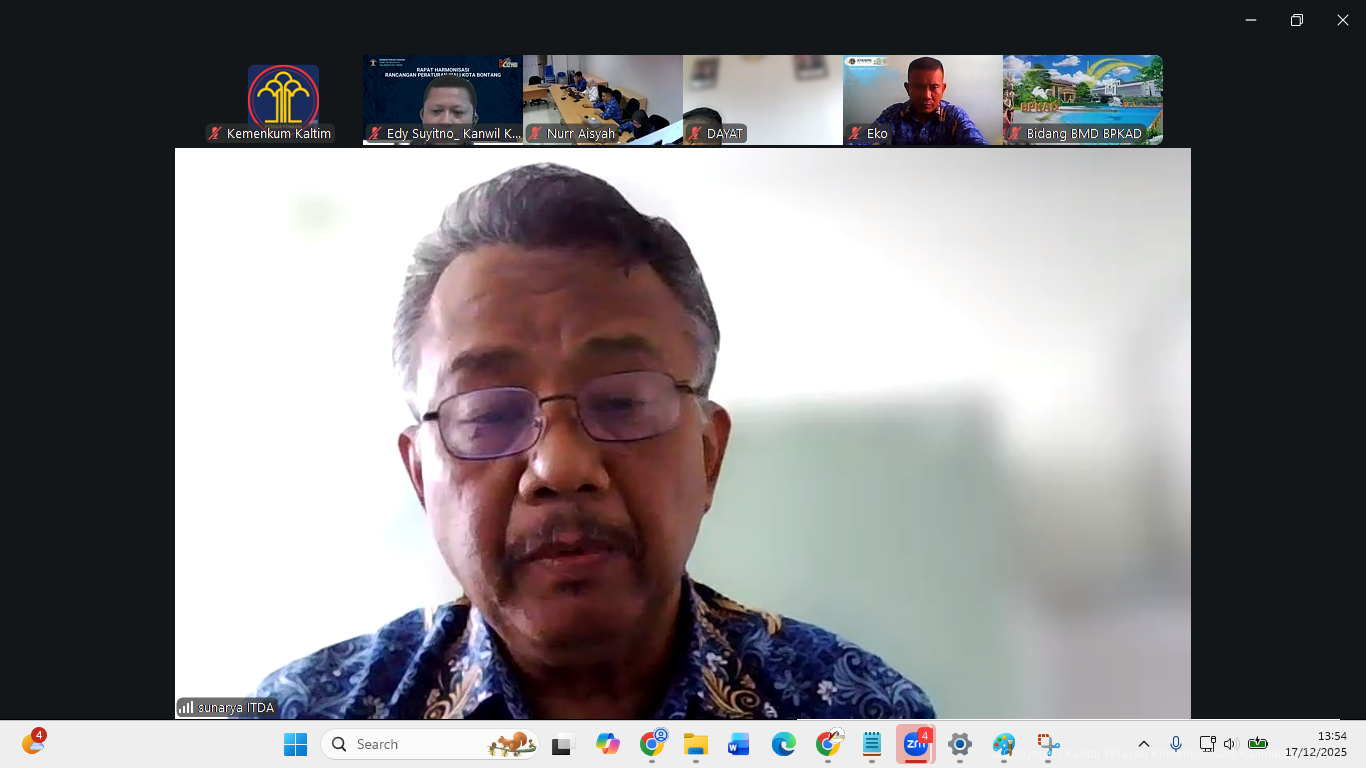Open Snipping Tool in taskbar
This screenshot has width=1366, height=768.
click(x=1048, y=744)
